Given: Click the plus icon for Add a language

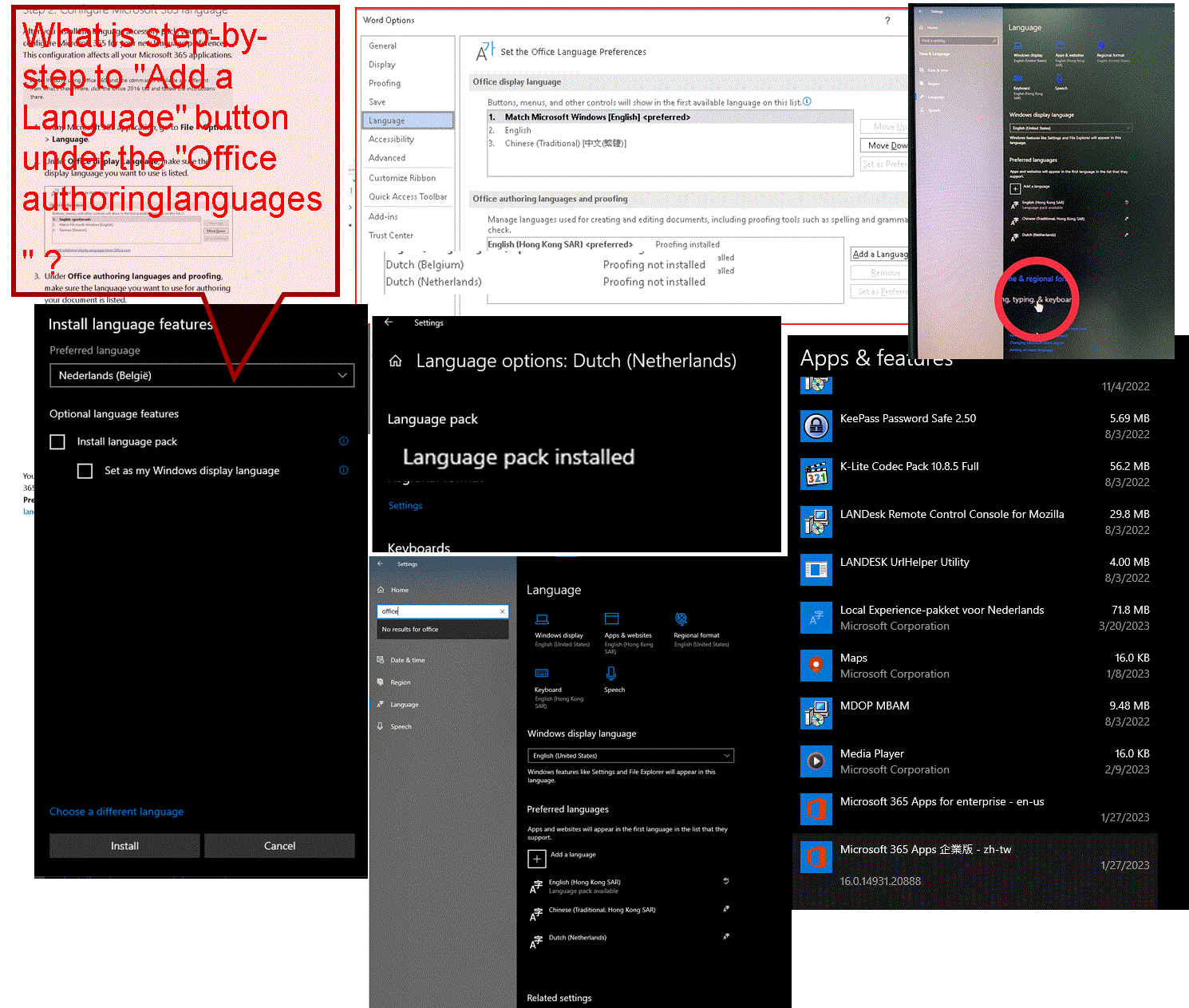Looking at the screenshot, I should (x=537, y=859).
